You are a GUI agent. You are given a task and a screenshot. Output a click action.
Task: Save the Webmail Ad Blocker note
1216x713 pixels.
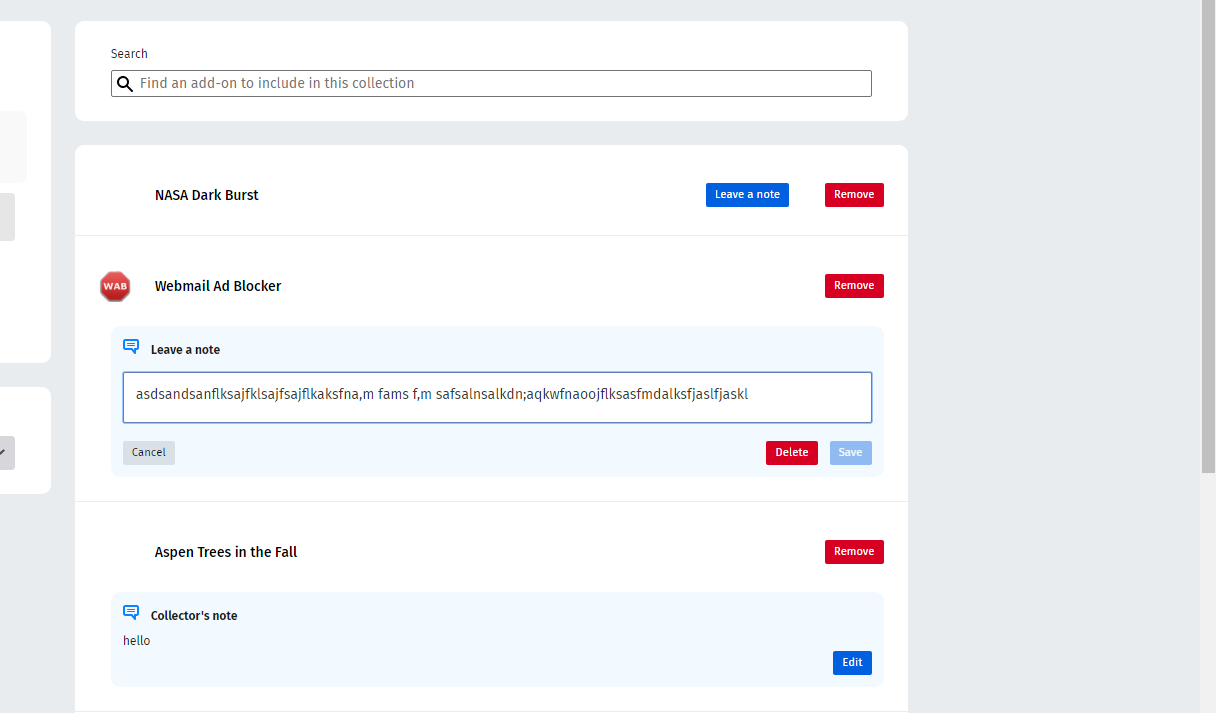pos(850,453)
